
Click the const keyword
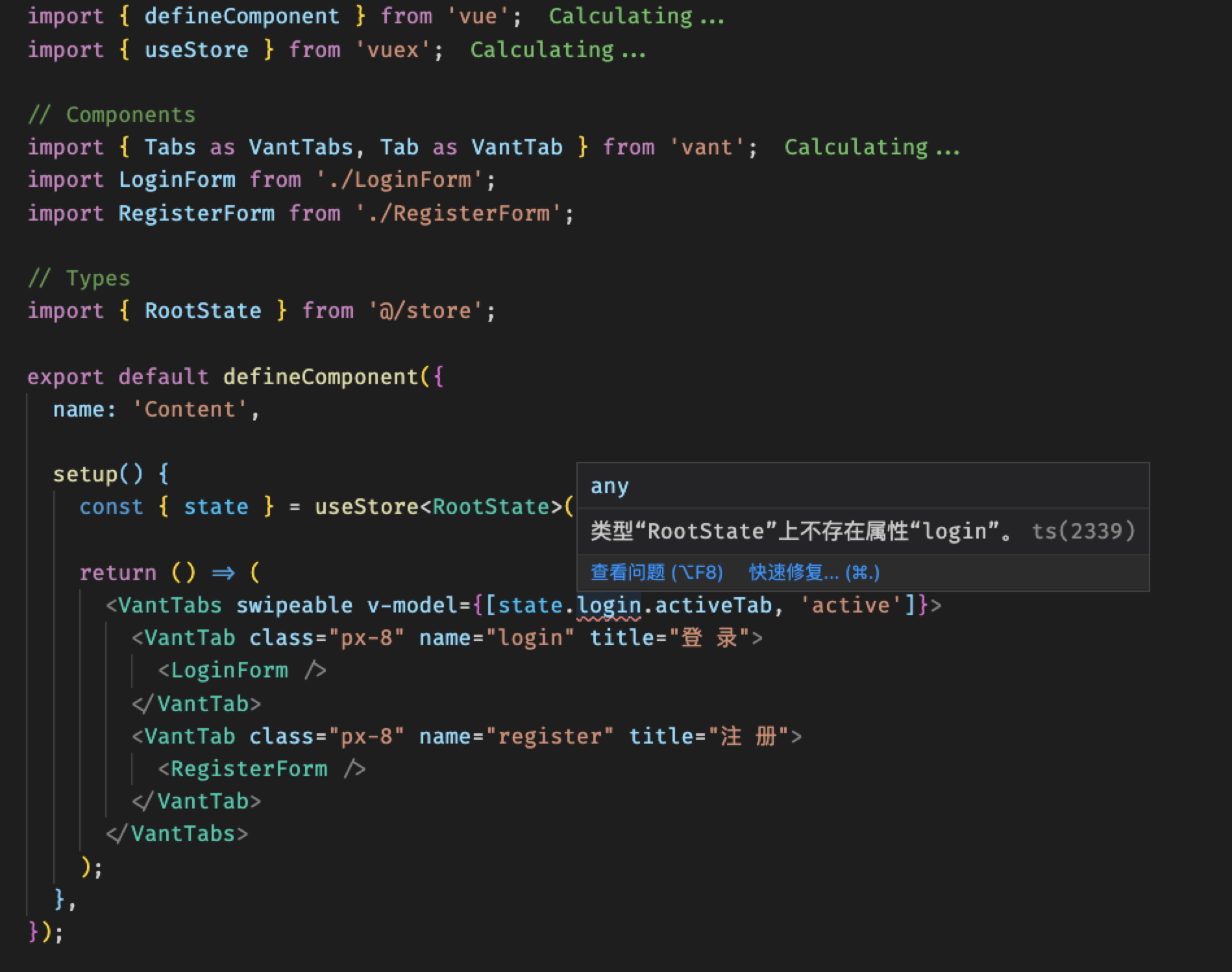point(111,507)
